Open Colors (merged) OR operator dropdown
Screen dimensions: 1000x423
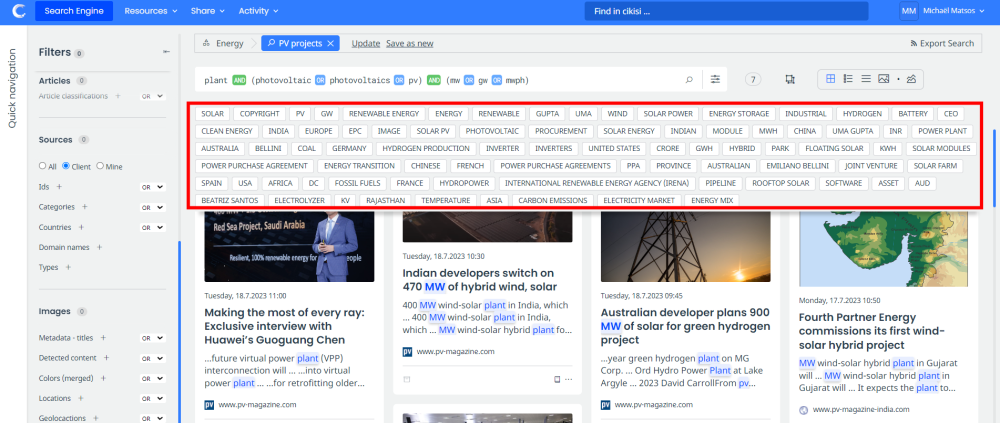(153, 378)
